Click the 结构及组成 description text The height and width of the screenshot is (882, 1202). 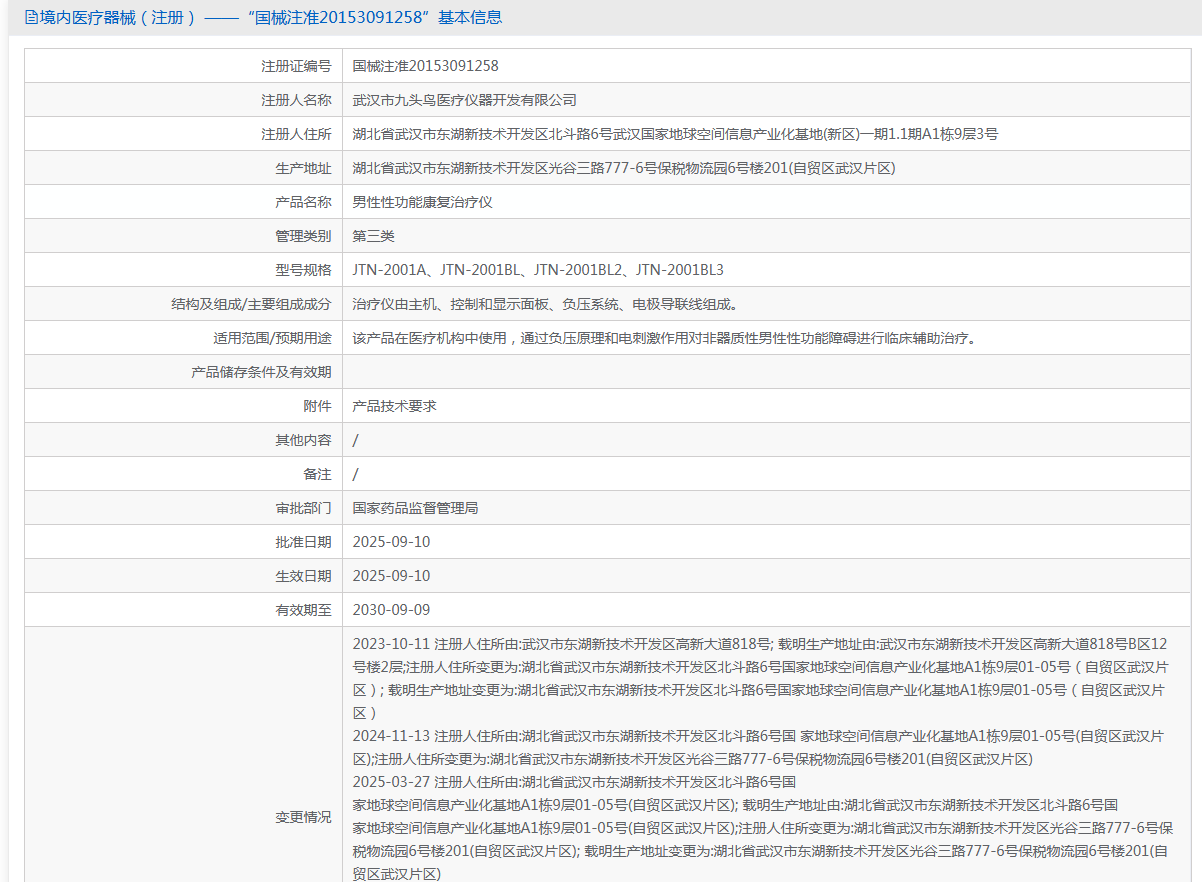point(545,304)
